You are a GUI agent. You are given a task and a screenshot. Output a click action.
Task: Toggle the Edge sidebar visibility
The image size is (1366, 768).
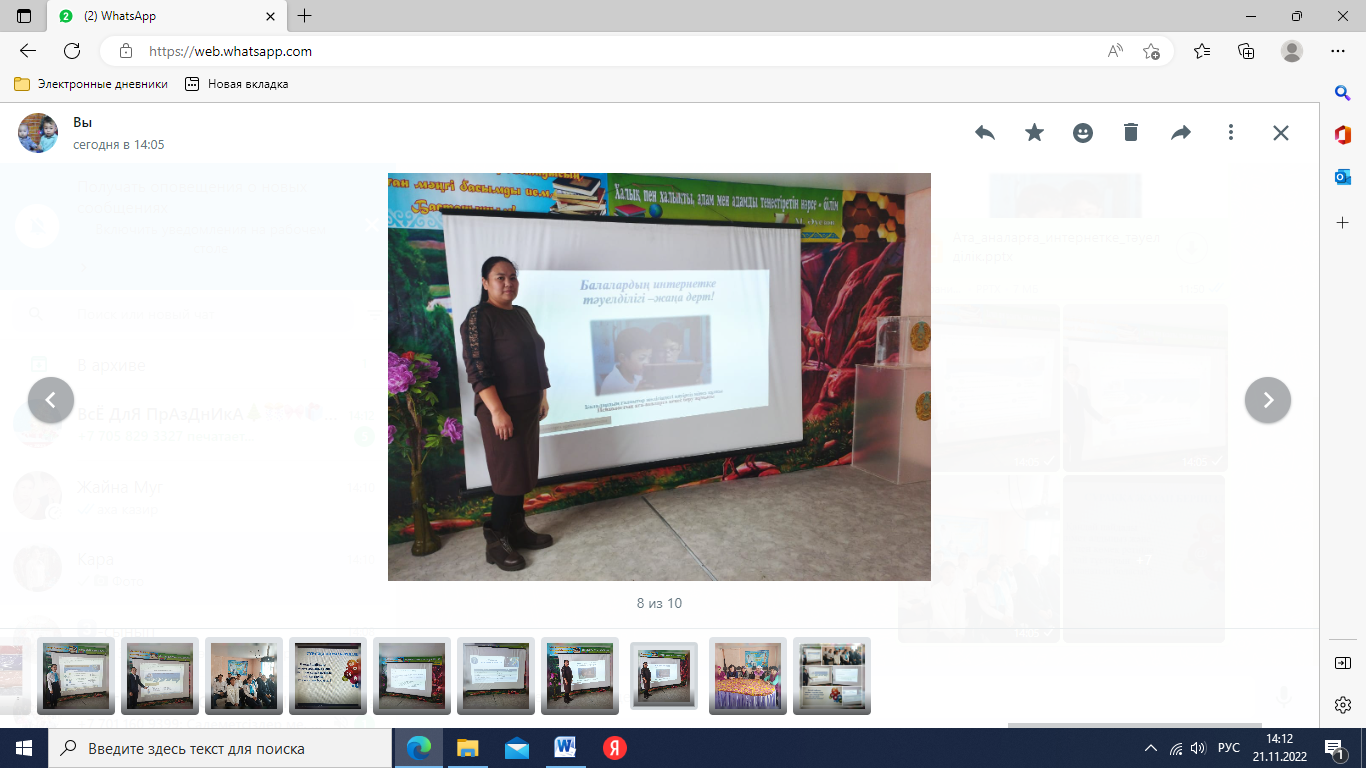[1343, 662]
